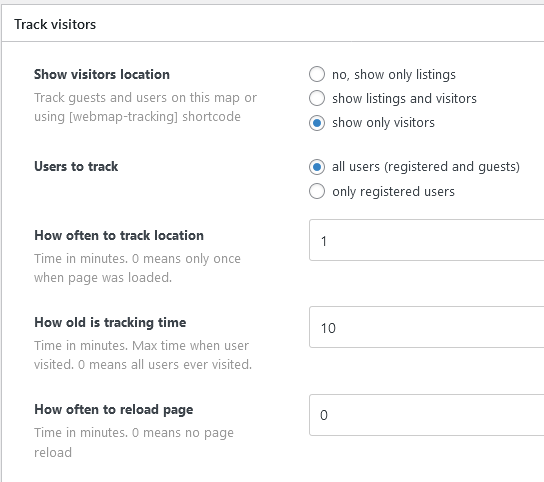
Task: Click the "Show visitors location" setting label
Action: 102,75
